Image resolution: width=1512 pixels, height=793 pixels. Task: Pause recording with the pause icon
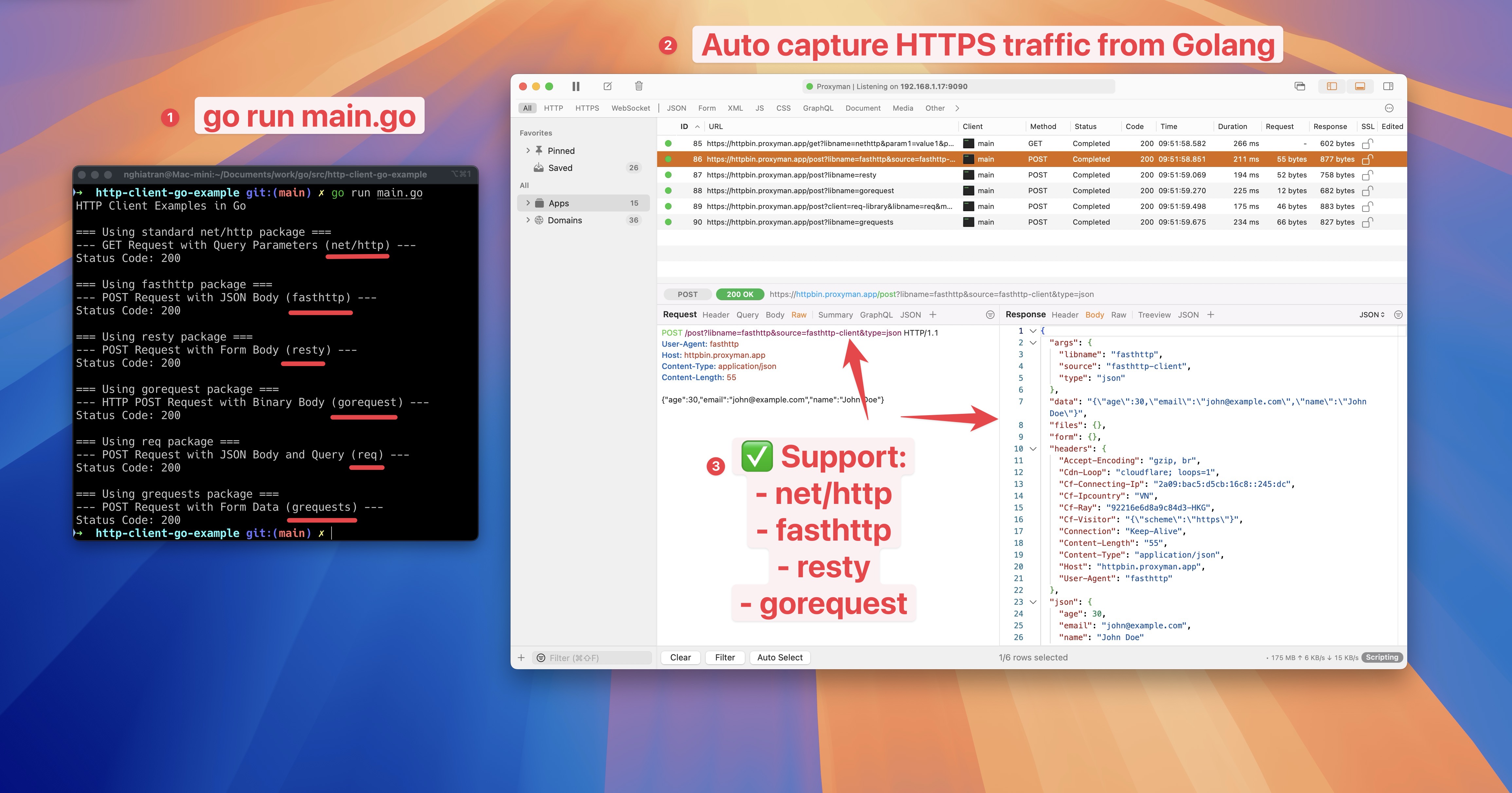pyautogui.click(x=576, y=86)
